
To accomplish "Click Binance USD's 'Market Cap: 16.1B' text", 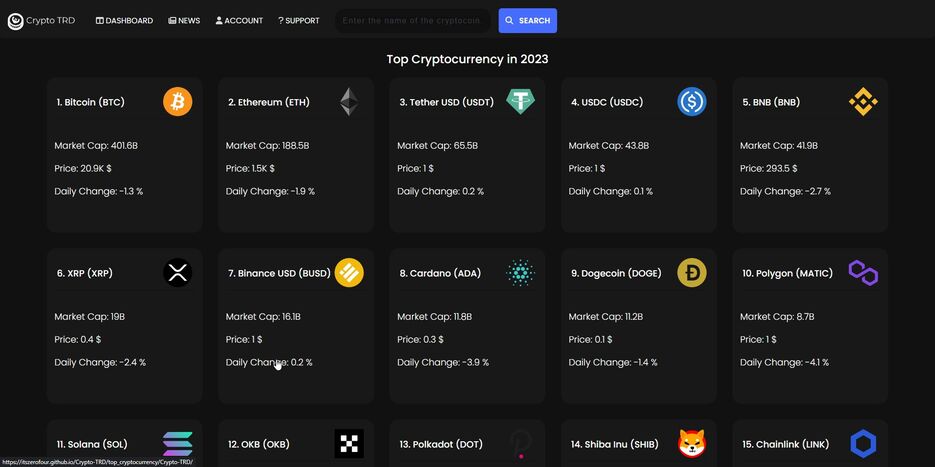I will (x=263, y=317).
